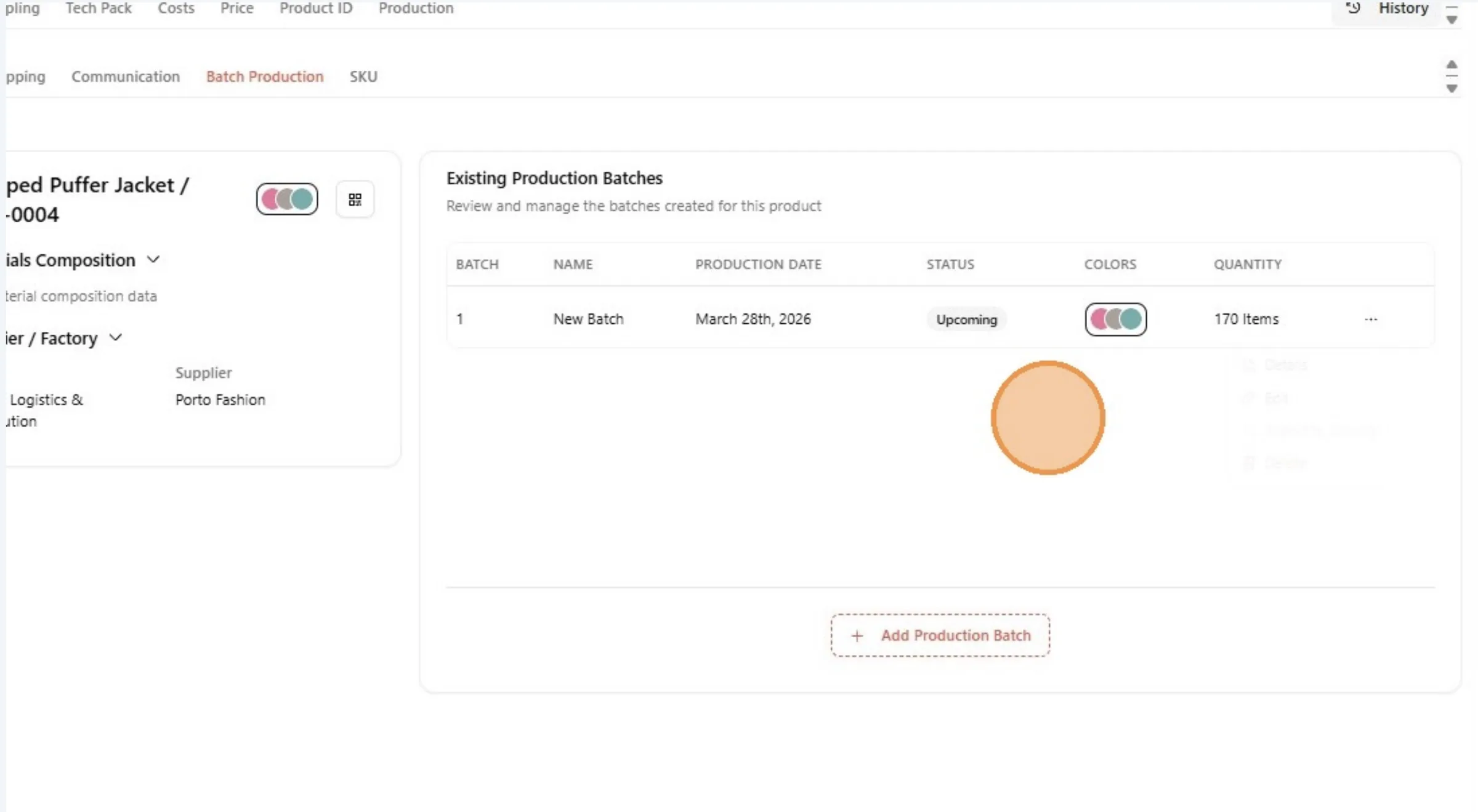
Task: Switch to the Communication sub-tab
Action: 126,76
